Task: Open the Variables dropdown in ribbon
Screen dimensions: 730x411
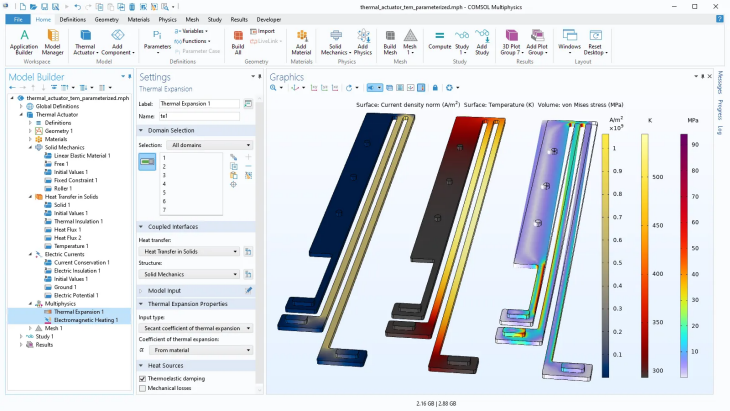Action: 191,31
